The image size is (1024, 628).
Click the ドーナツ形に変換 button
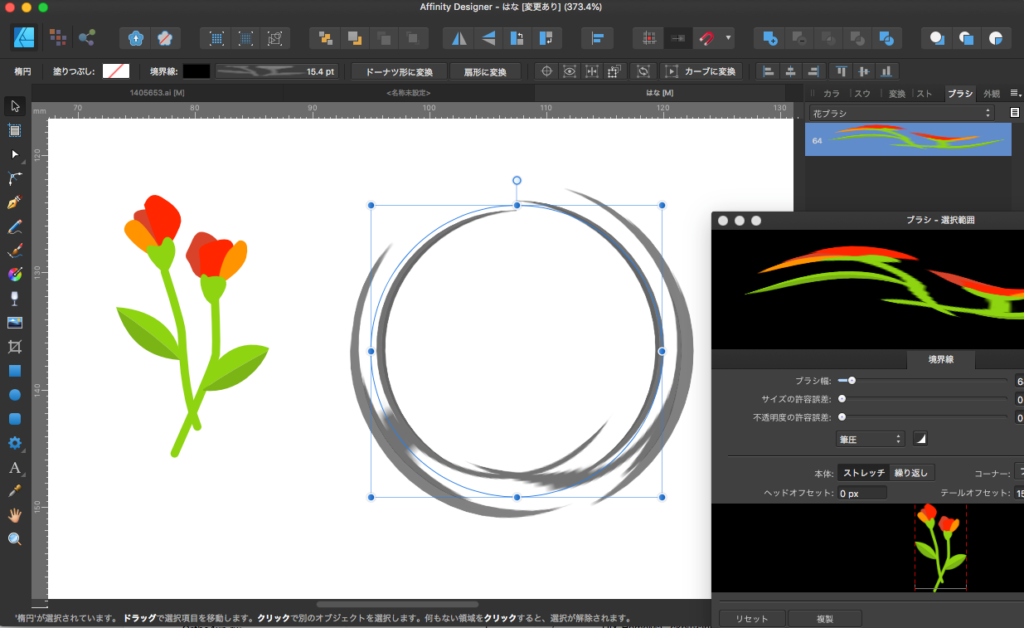tap(398, 72)
